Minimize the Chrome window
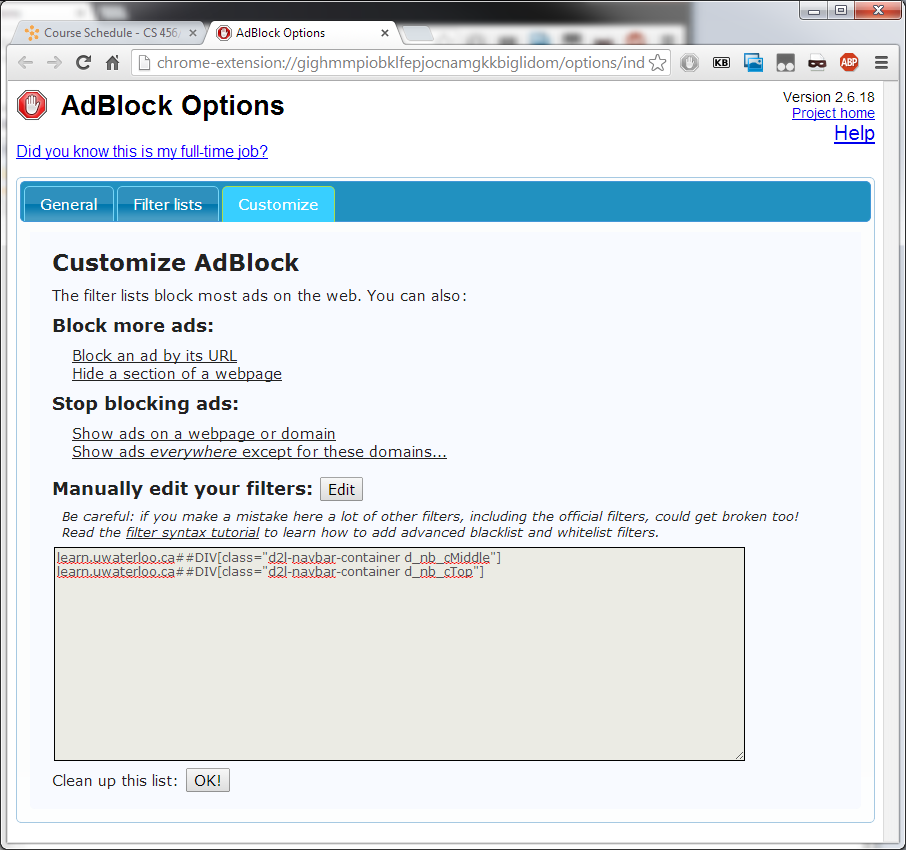This screenshot has height=850, width=906. (x=814, y=10)
